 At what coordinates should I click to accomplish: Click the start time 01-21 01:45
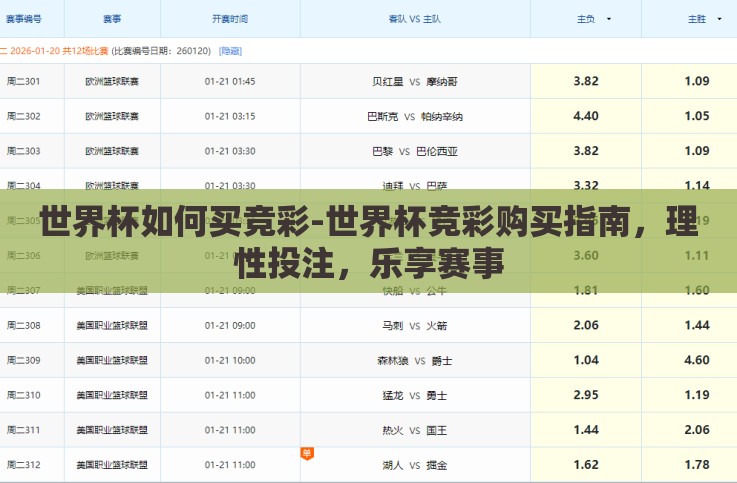point(230,81)
